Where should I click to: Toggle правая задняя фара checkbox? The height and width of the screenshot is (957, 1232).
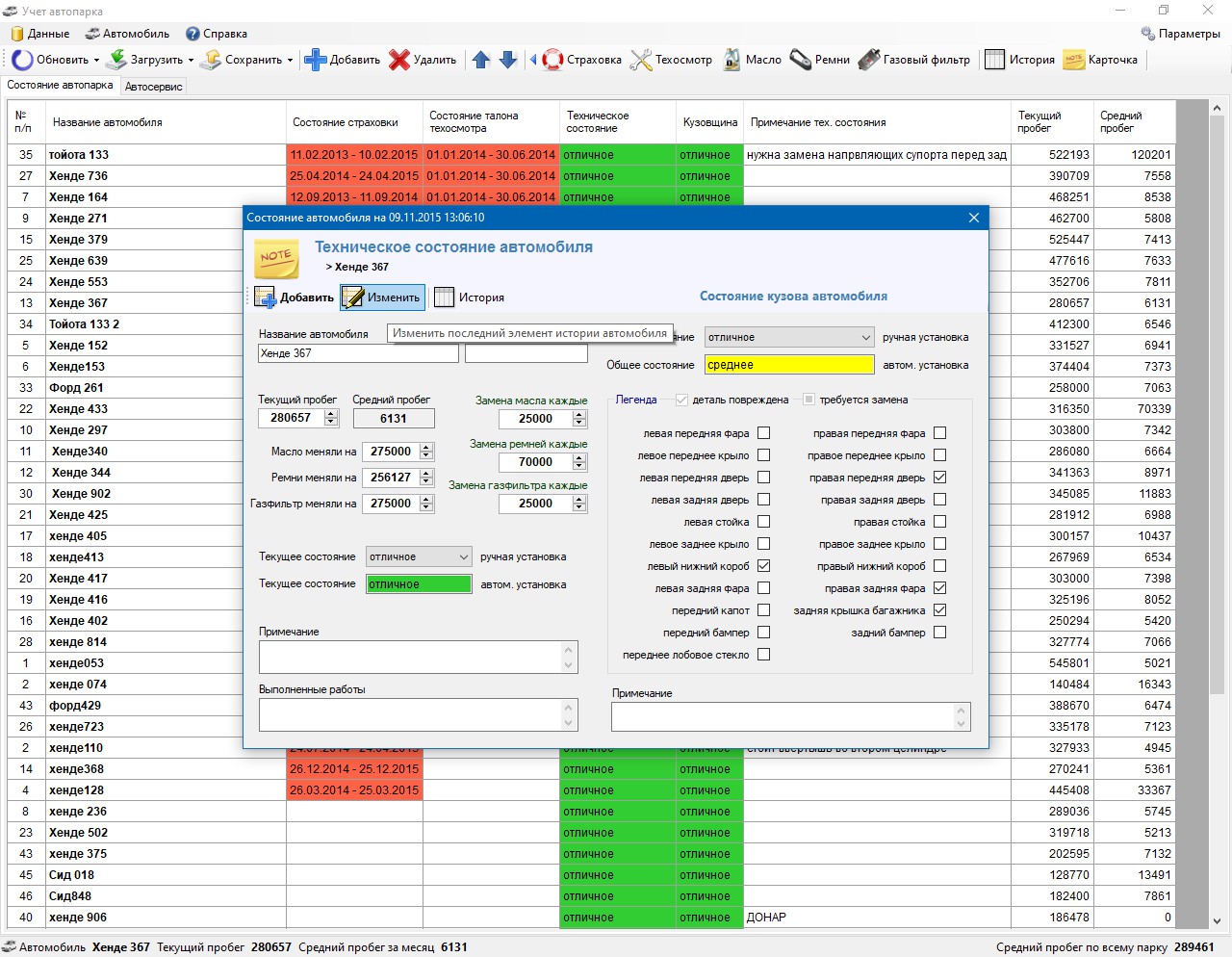coord(940,588)
